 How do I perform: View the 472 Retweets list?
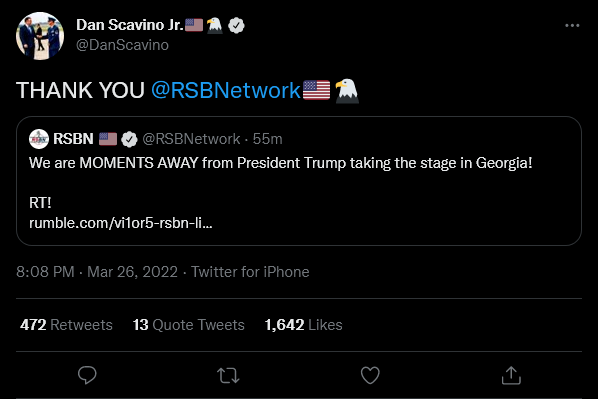tap(66, 325)
